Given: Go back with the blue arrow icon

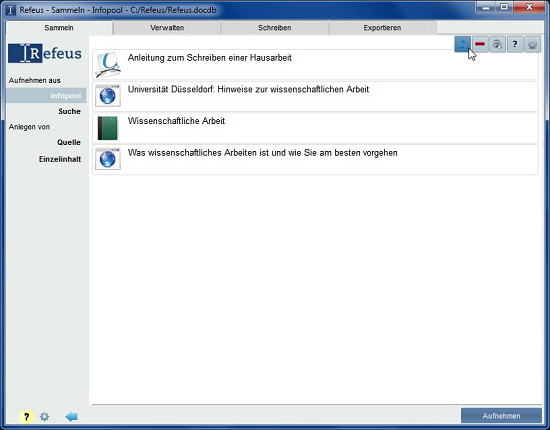Looking at the screenshot, I should pyautogui.click(x=71, y=417).
